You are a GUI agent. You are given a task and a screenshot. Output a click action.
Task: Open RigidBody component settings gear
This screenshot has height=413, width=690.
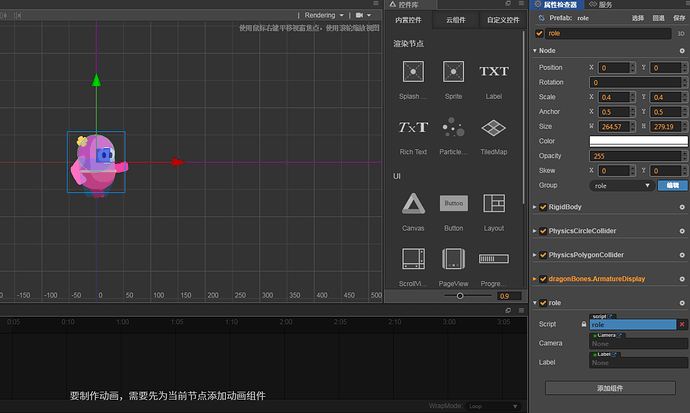click(x=682, y=207)
